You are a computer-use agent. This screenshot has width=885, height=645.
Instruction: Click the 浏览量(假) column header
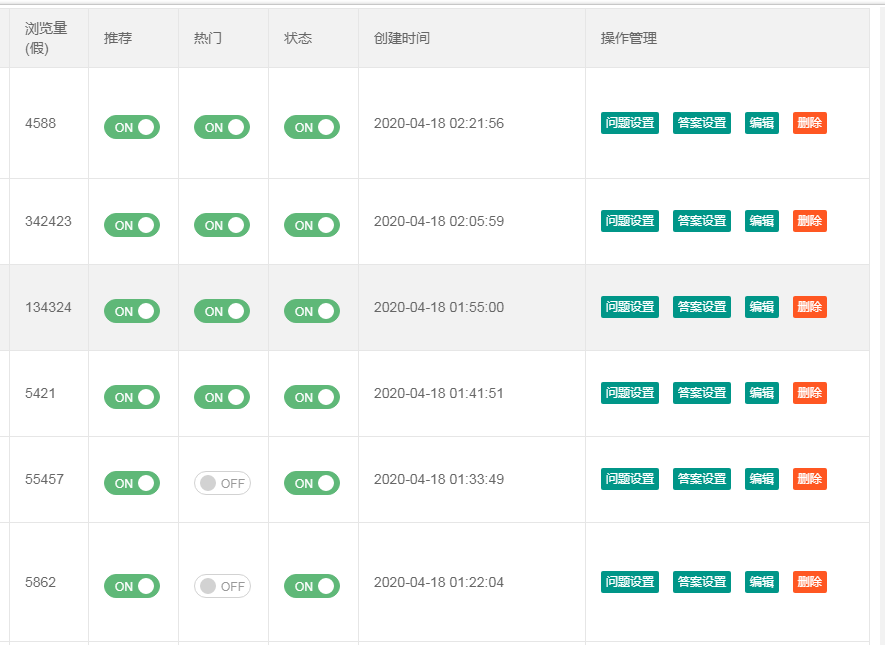(x=46, y=38)
